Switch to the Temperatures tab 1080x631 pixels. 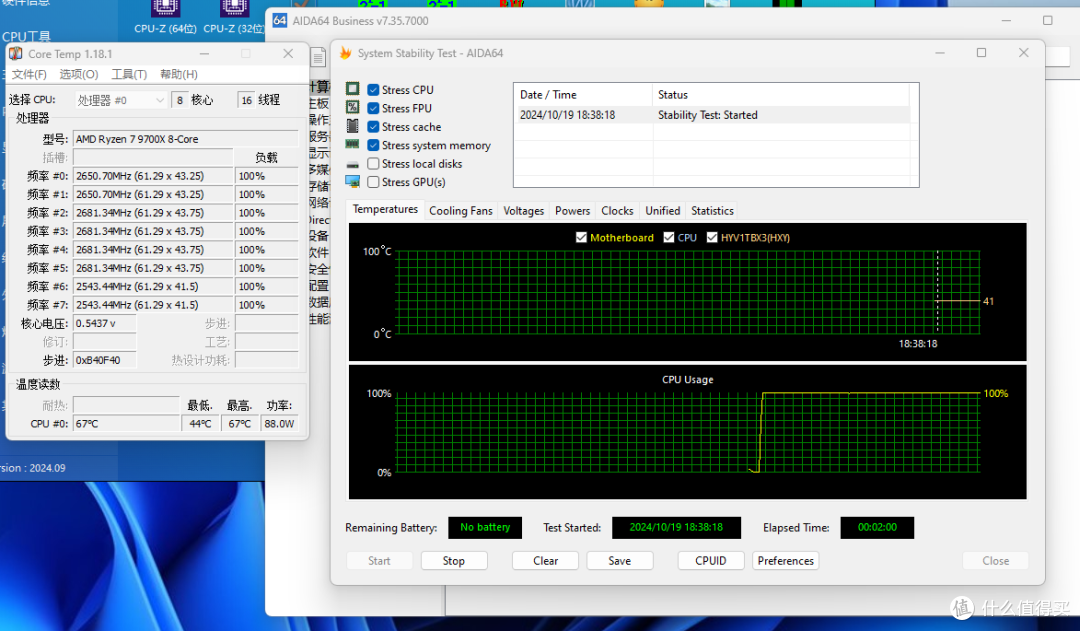click(x=385, y=209)
